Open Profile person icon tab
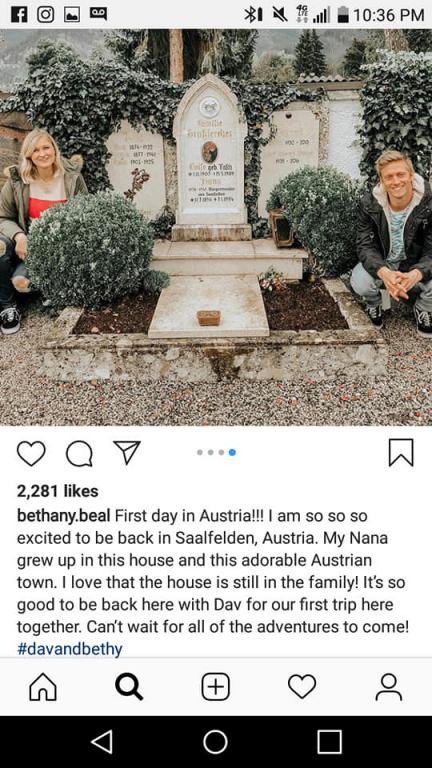Image resolution: width=432 pixels, height=768 pixels. pos(389,687)
